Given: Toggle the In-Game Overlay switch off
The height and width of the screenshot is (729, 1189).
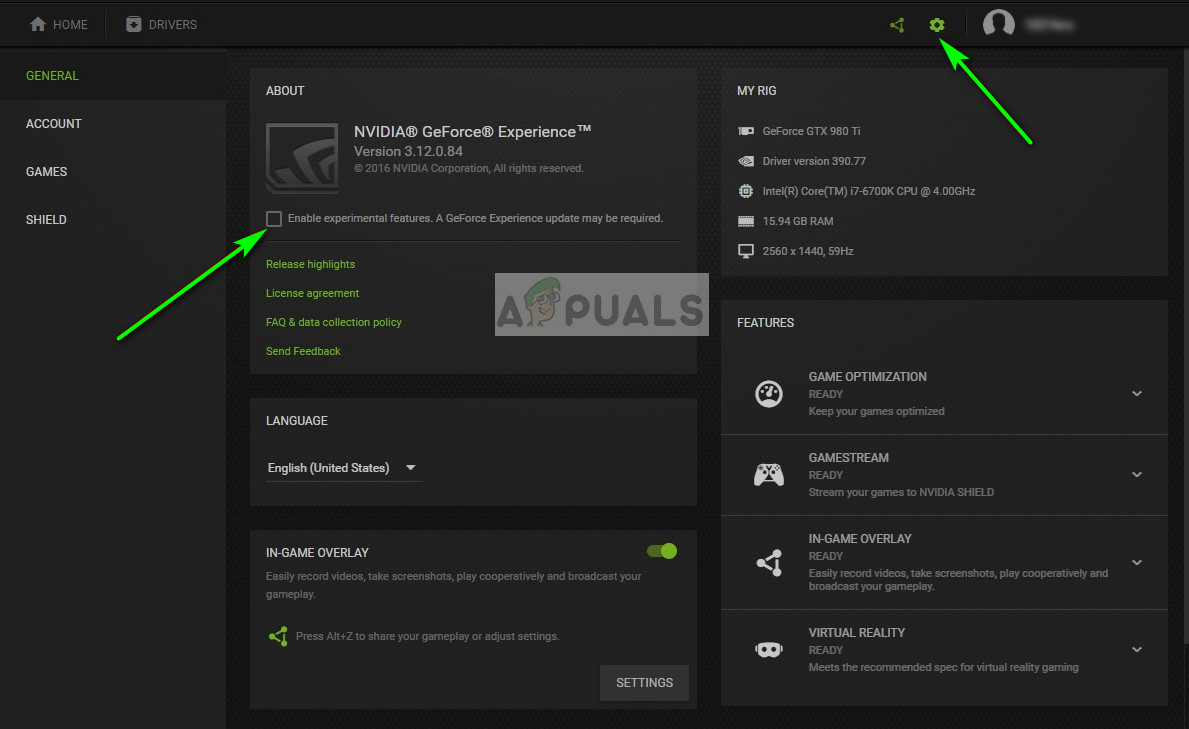Looking at the screenshot, I should pyautogui.click(x=662, y=551).
